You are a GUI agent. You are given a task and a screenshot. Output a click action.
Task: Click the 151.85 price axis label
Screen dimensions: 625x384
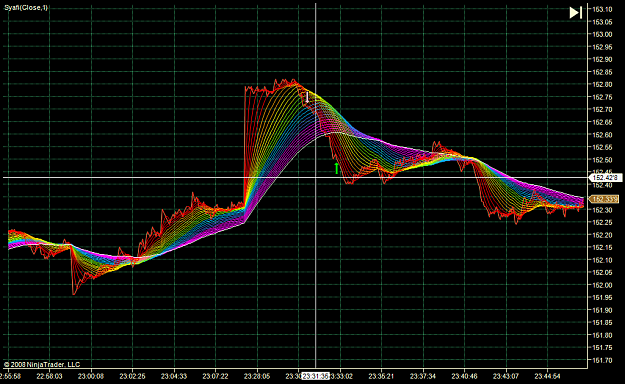pos(602,323)
